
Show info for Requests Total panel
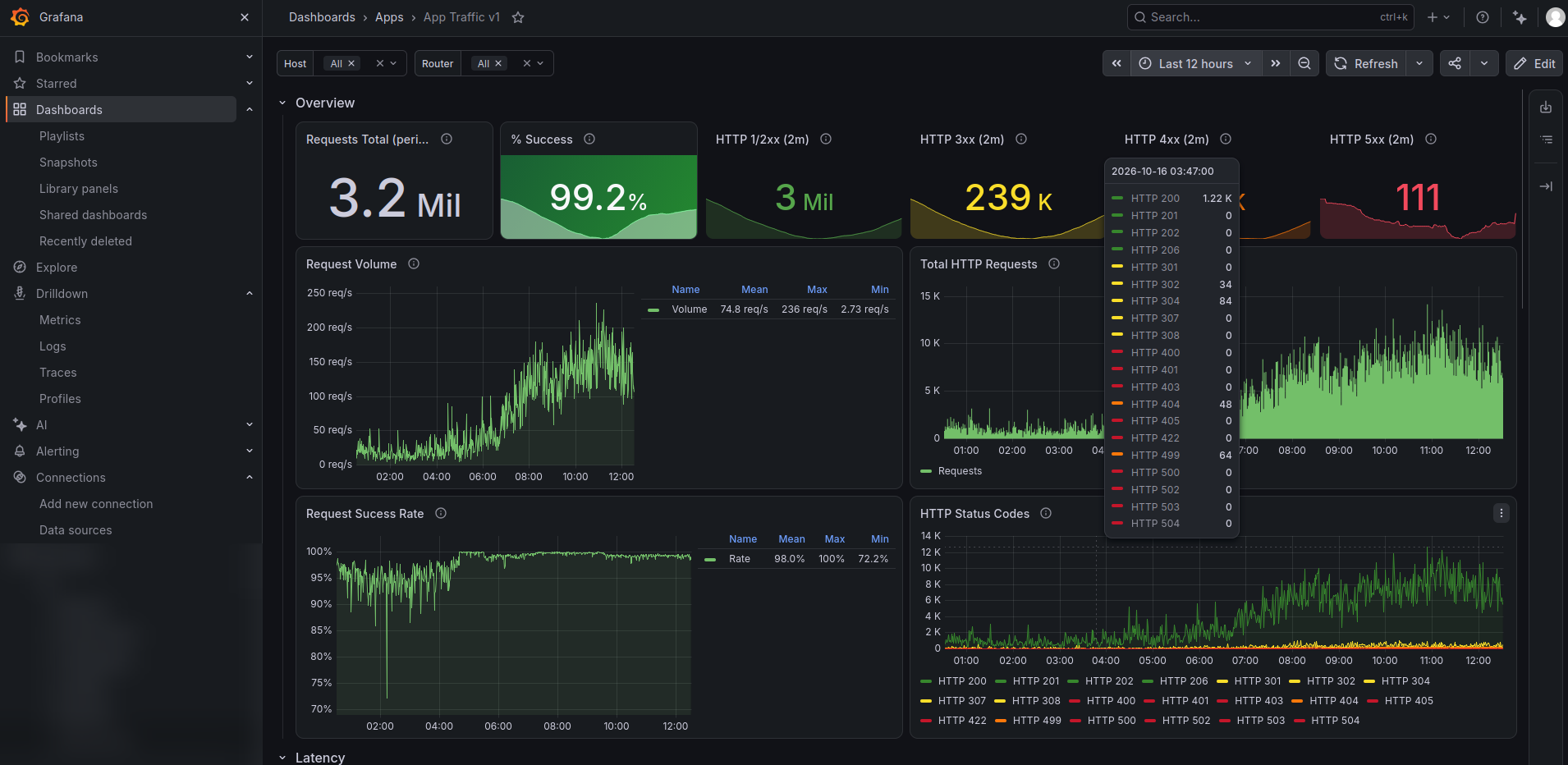(447, 139)
